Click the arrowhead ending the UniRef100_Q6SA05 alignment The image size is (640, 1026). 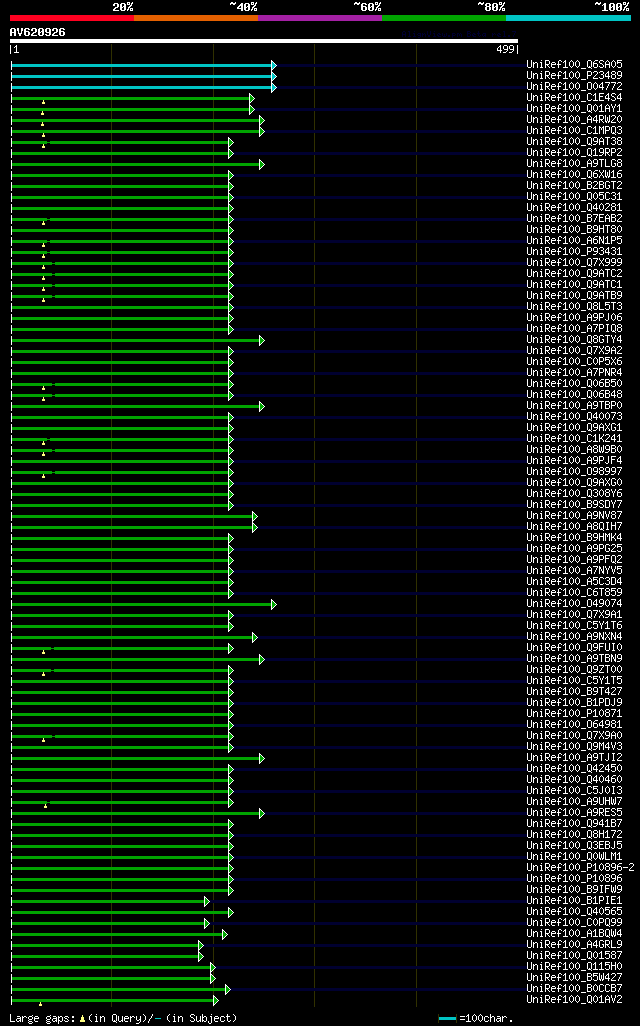point(274,65)
